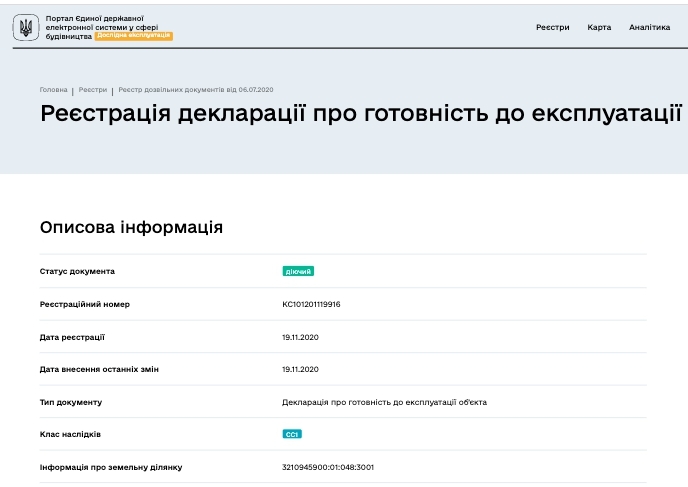
Task: Click the page heading 'Реєстрація декларації про готовність'
Action: (x=361, y=113)
